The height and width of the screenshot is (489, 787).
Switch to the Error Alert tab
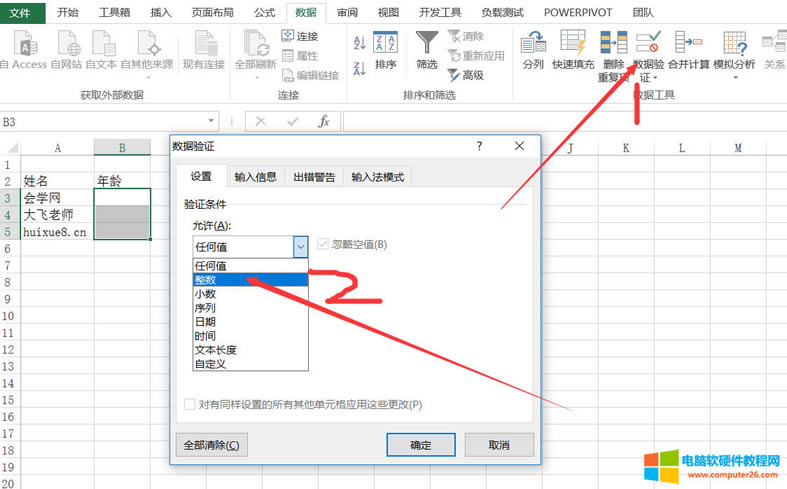(314, 177)
